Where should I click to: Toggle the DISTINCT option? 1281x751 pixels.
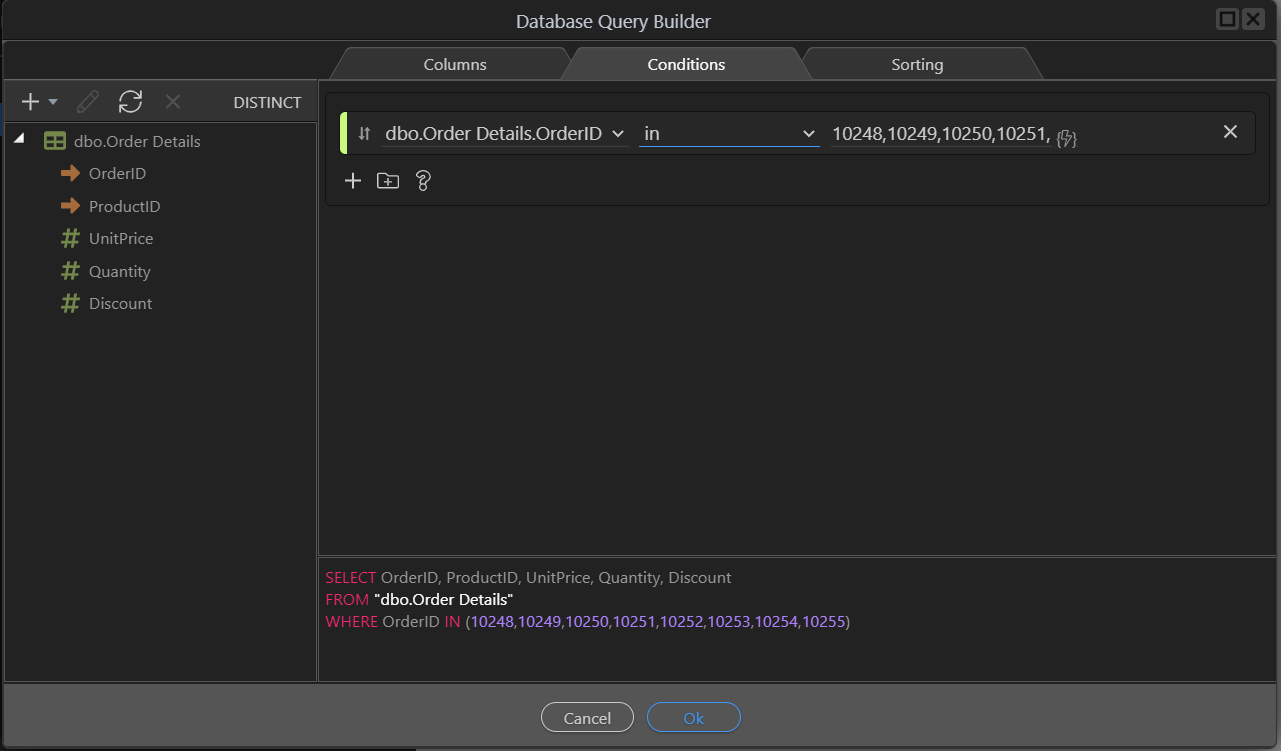267,102
